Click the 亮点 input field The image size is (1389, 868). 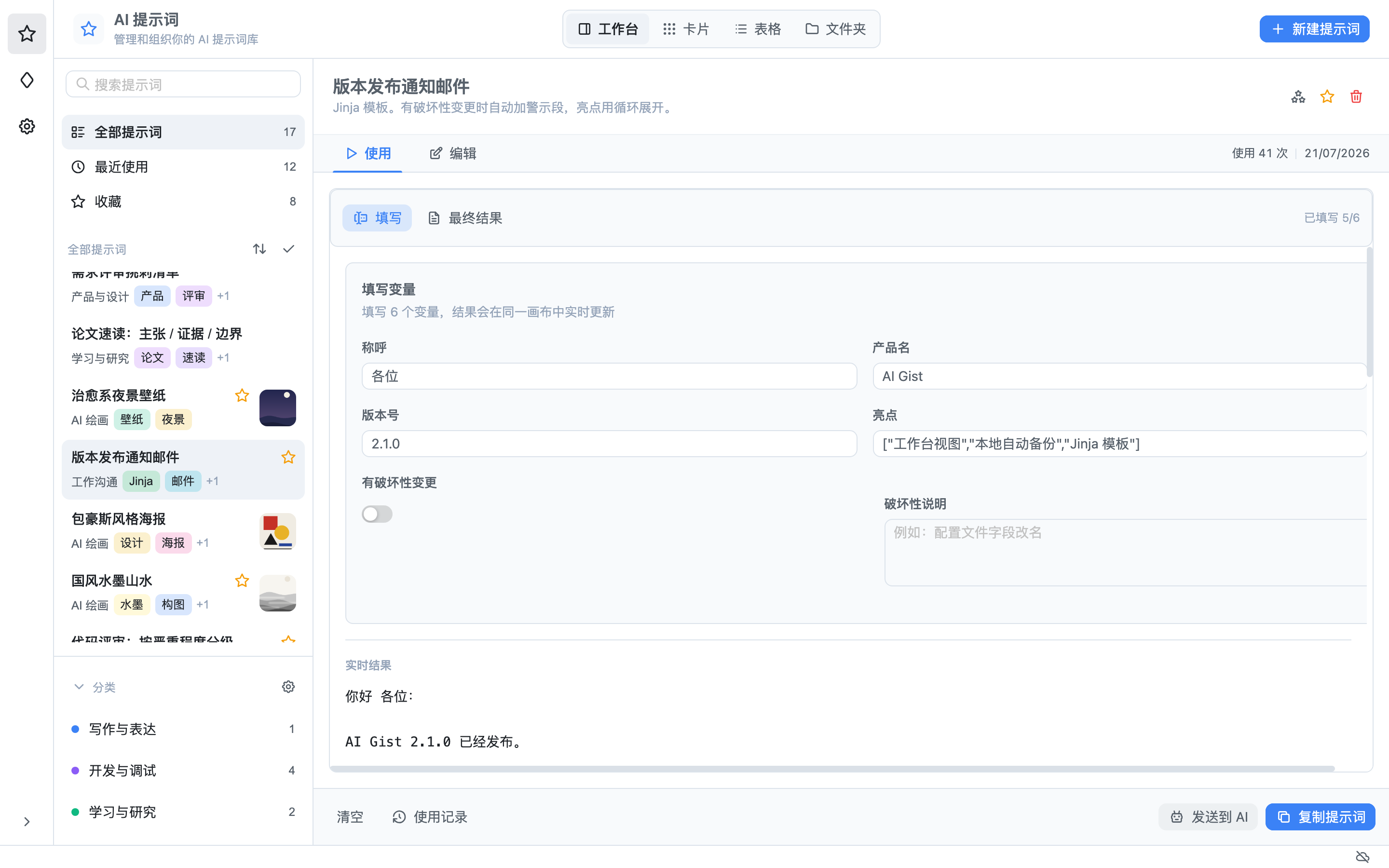click(x=1119, y=444)
